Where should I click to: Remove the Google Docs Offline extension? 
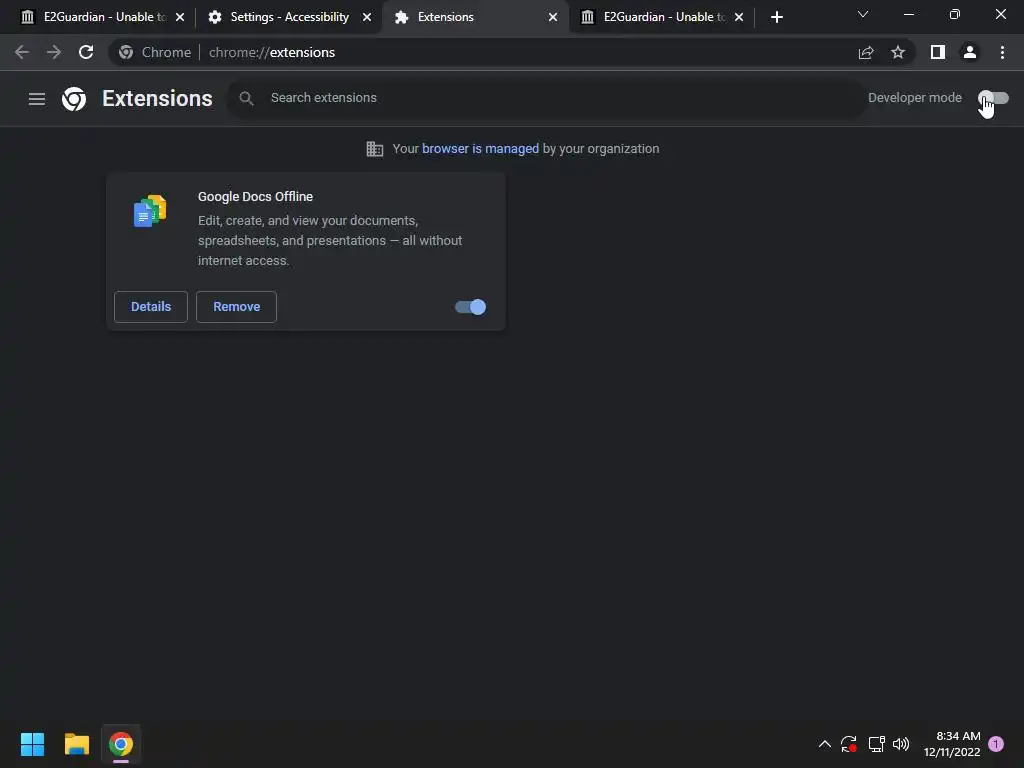[236, 307]
